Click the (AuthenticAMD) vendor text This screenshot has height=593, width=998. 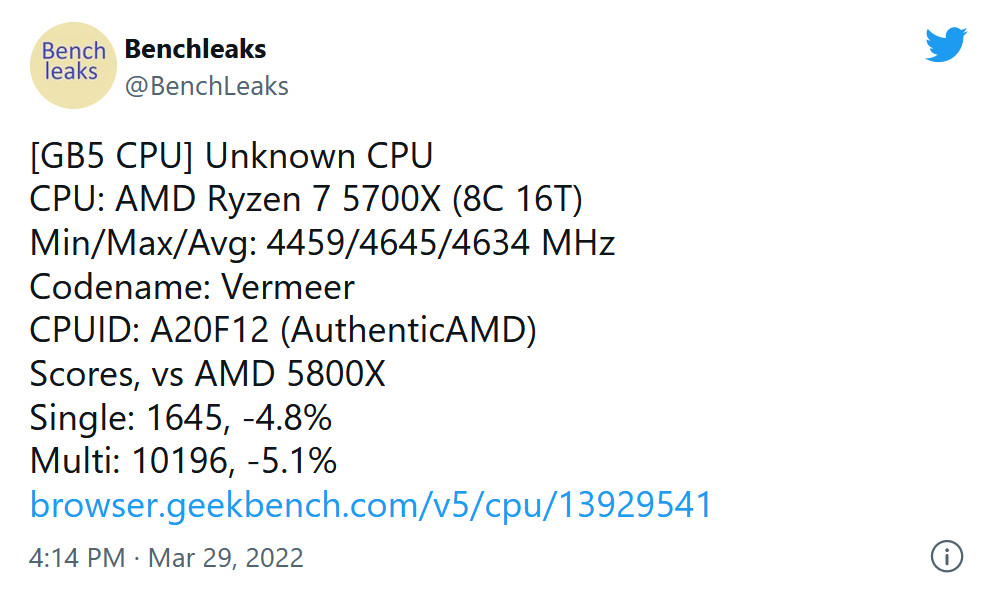tap(408, 330)
